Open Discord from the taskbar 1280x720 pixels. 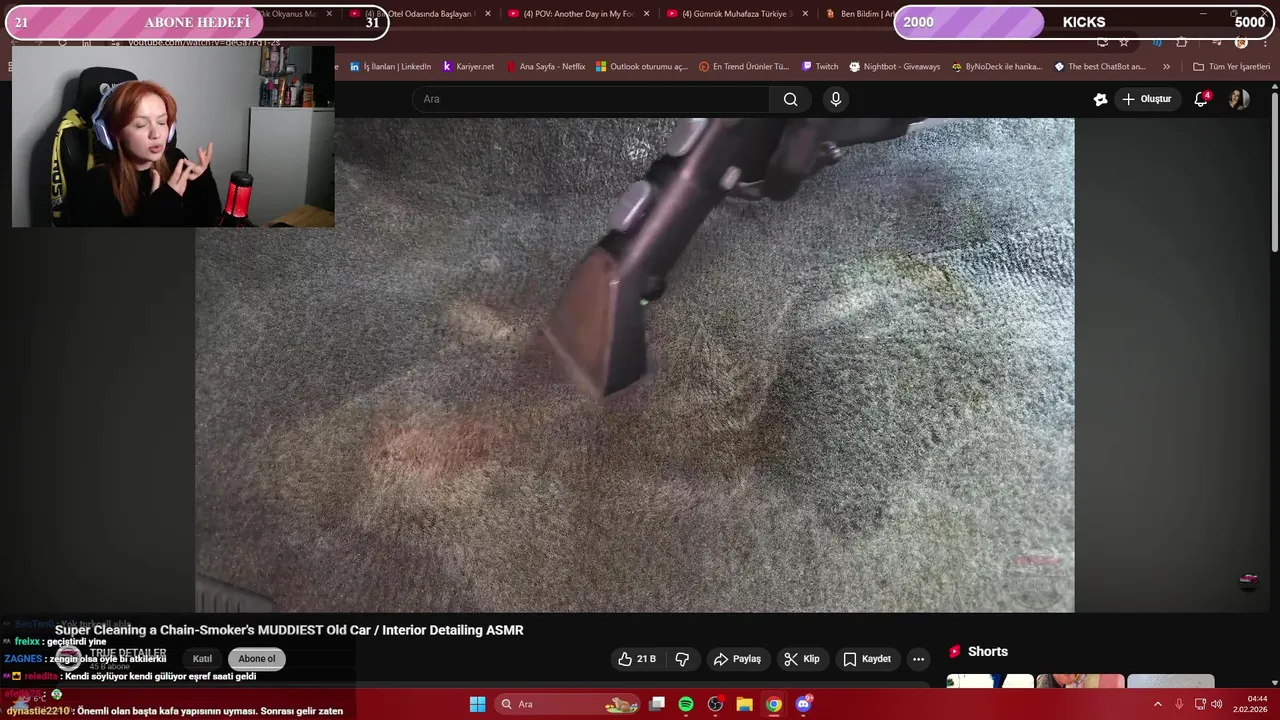[x=803, y=704]
